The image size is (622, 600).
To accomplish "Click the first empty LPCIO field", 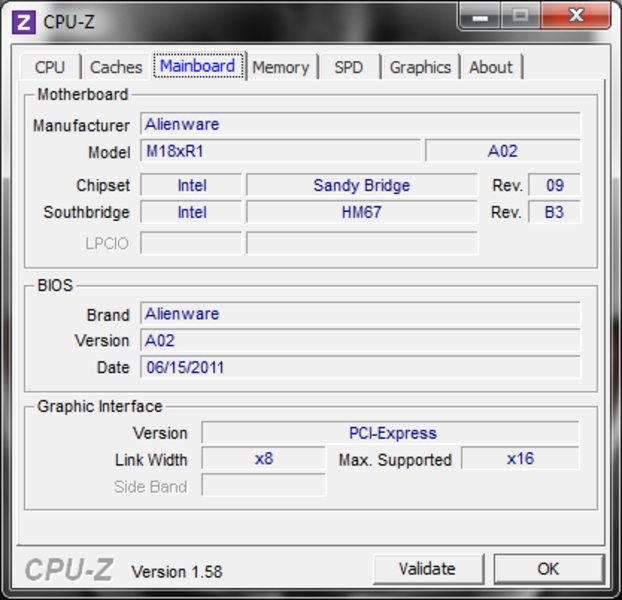I will [191, 243].
